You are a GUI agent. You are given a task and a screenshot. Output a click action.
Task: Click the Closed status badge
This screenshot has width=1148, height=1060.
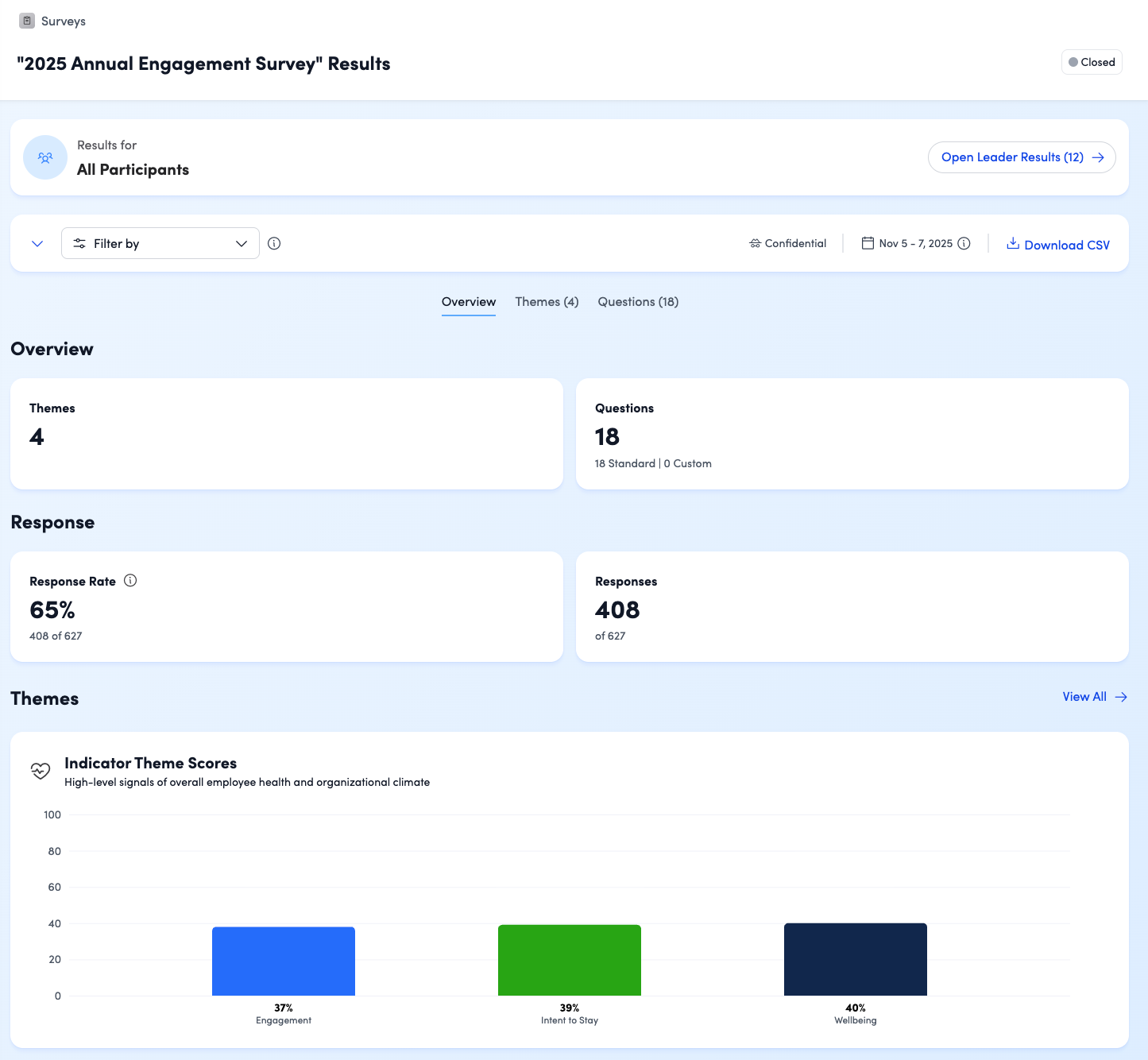tap(1092, 62)
